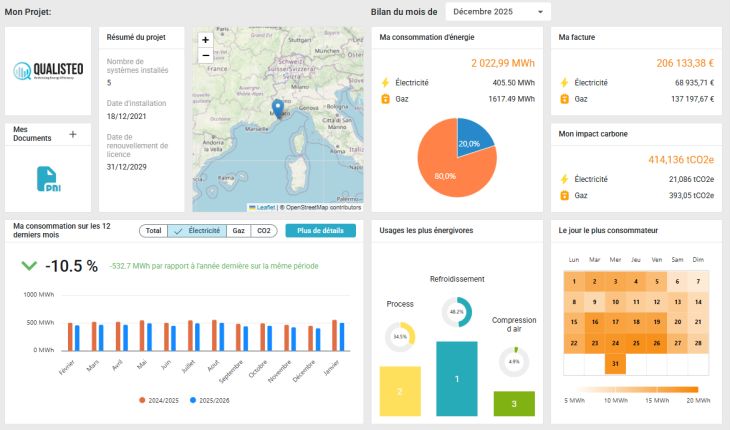Click electricity lightning icon in energy consumption
Screen dimensions: 730x430
tap(385, 83)
